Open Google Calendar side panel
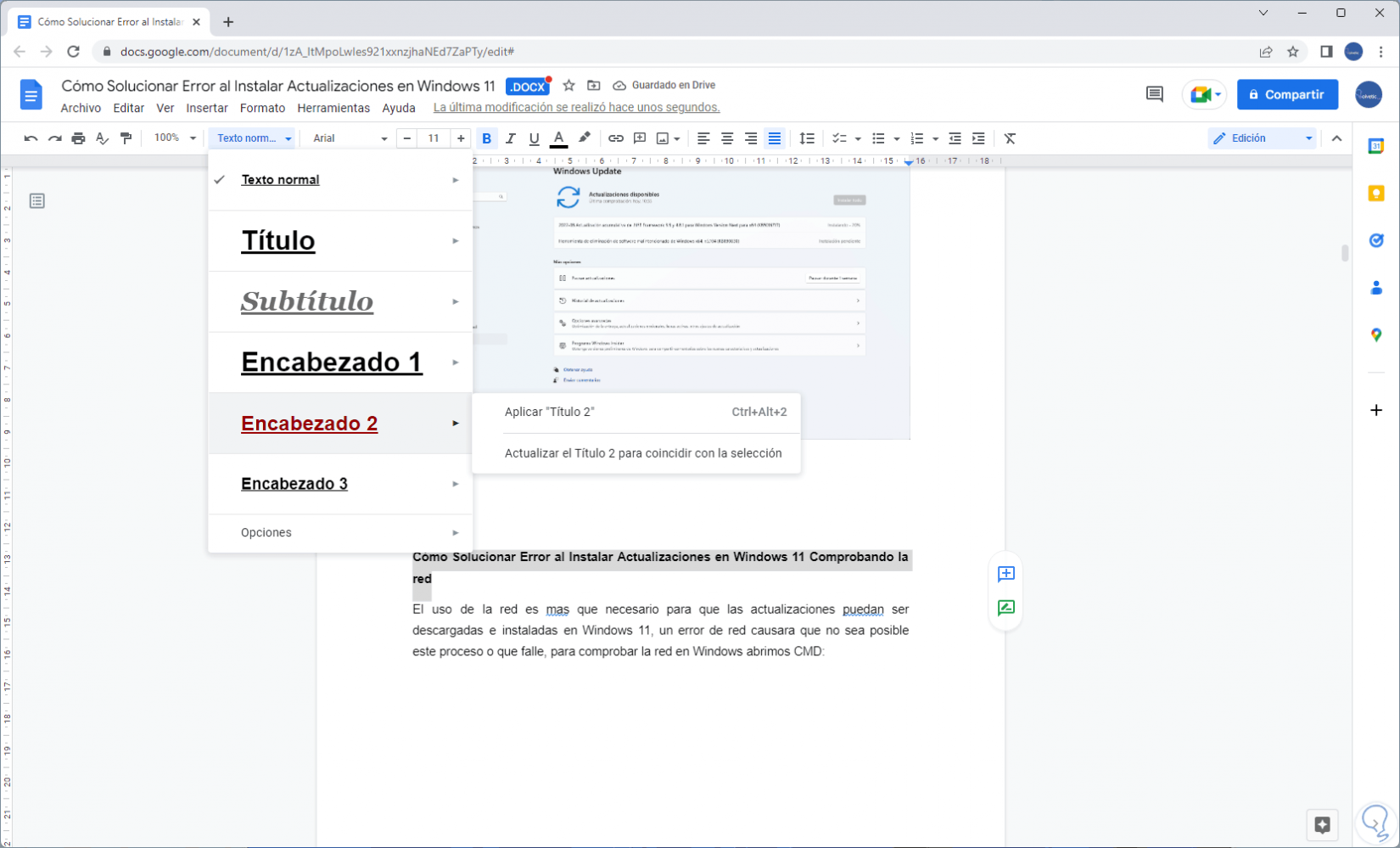The width and height of the screenshot is (1400, 848). pos(1376,146)
